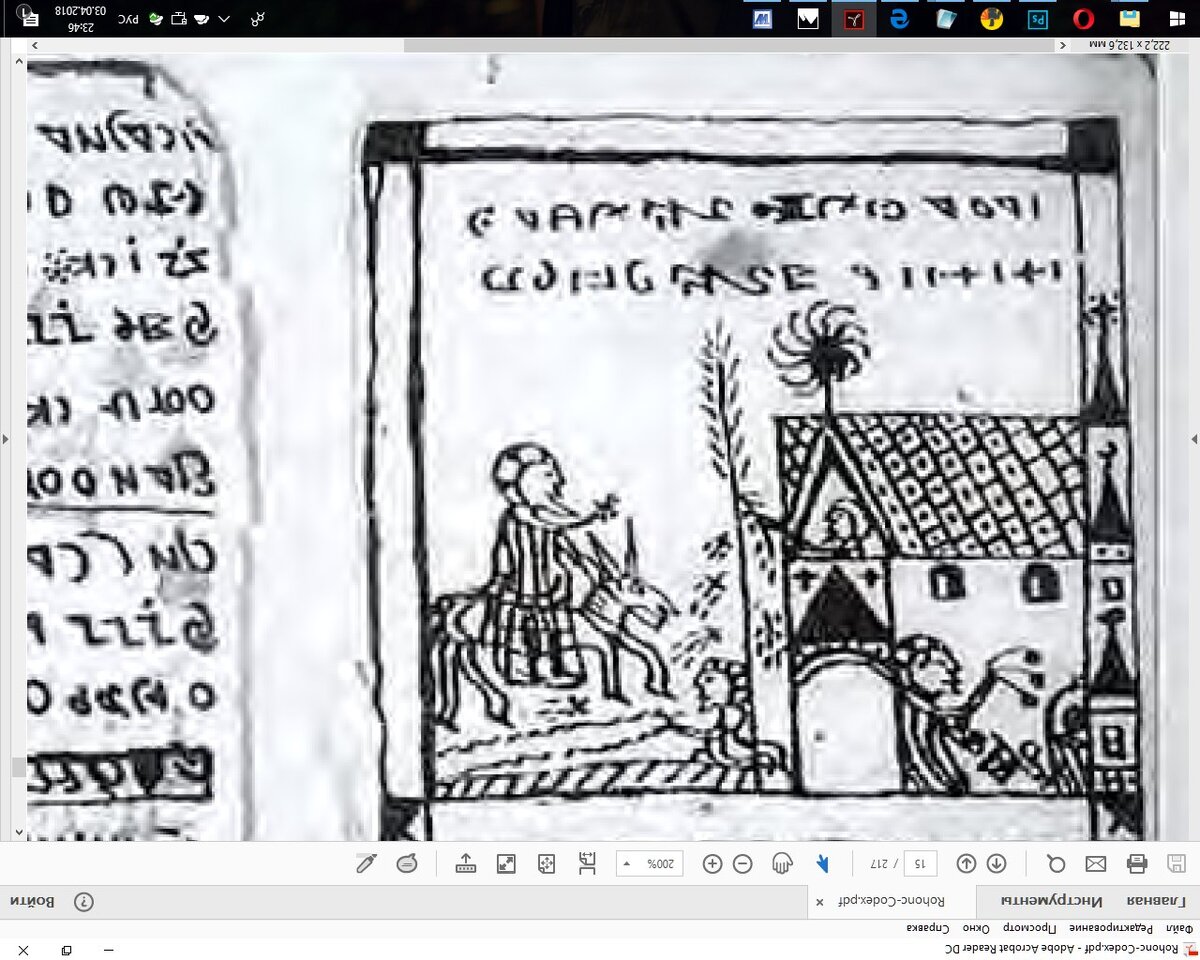
Task: Open File Explorer from the taskbar
Action: (x=1130, y=18)
